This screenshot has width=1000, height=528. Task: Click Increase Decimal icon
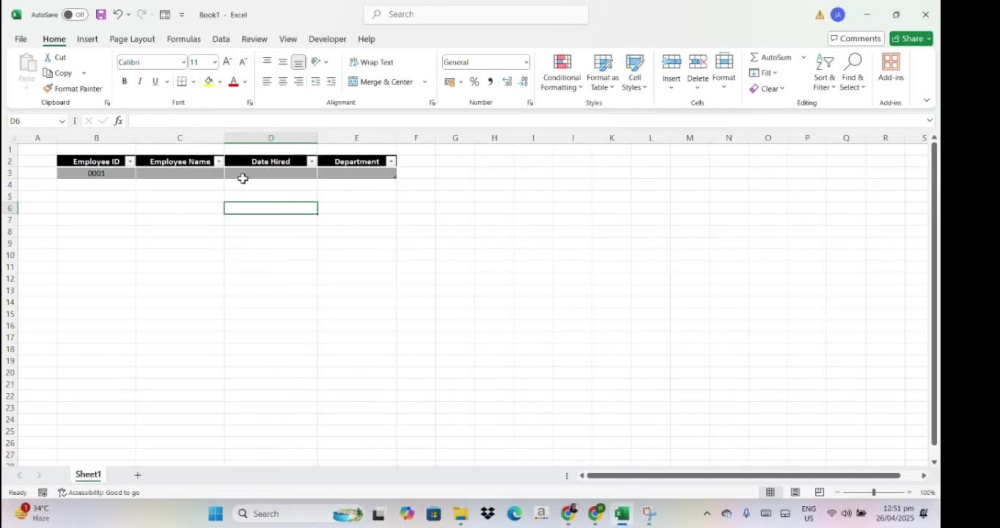click(508, 82)
